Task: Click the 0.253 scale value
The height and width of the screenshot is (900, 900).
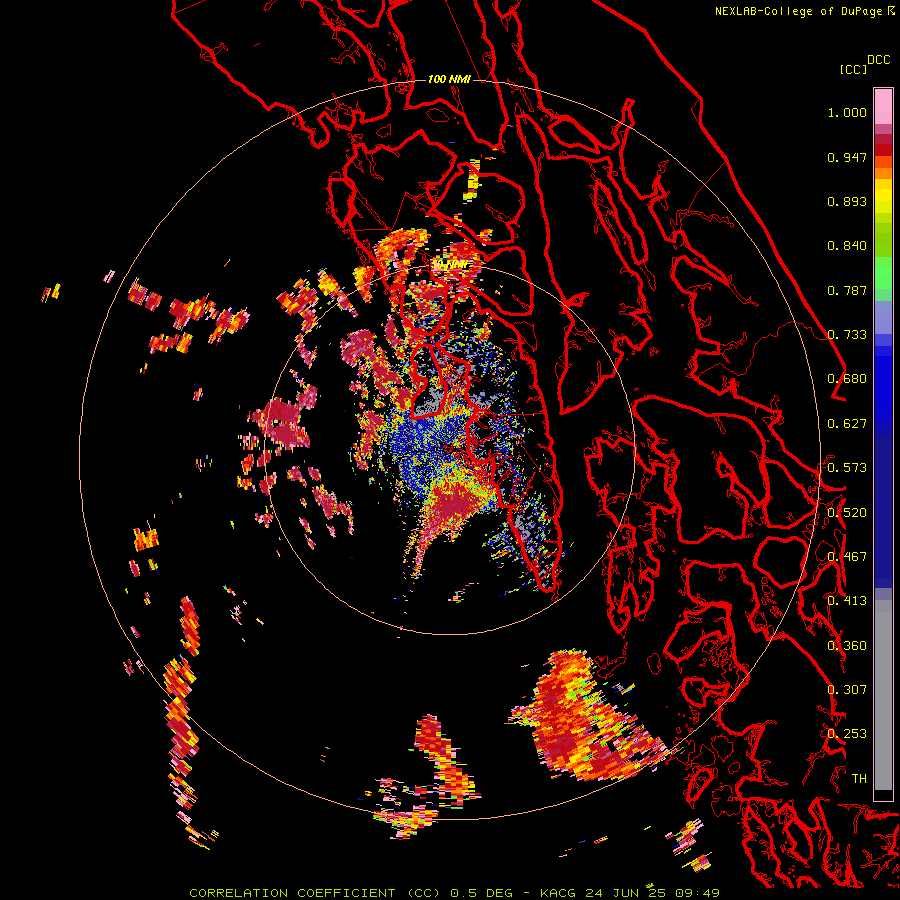Action: (x=847, y=734)
